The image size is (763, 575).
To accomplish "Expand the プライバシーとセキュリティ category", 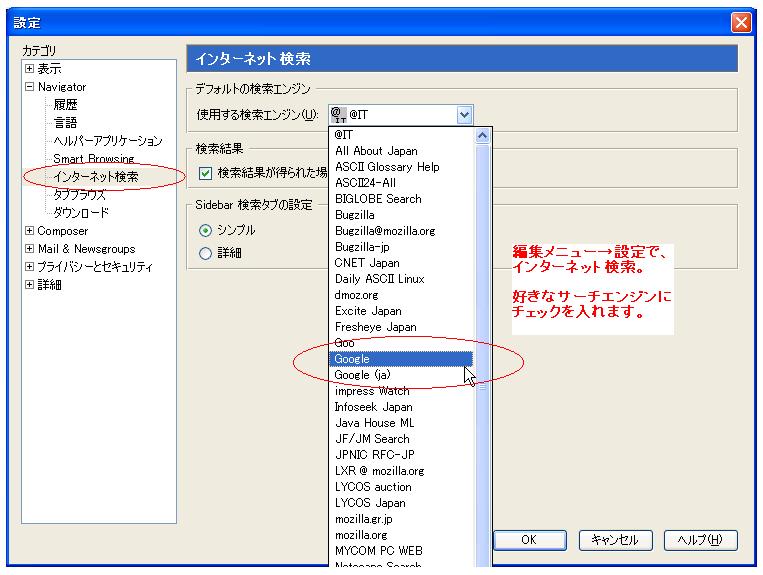I will (x=29, y=267).
